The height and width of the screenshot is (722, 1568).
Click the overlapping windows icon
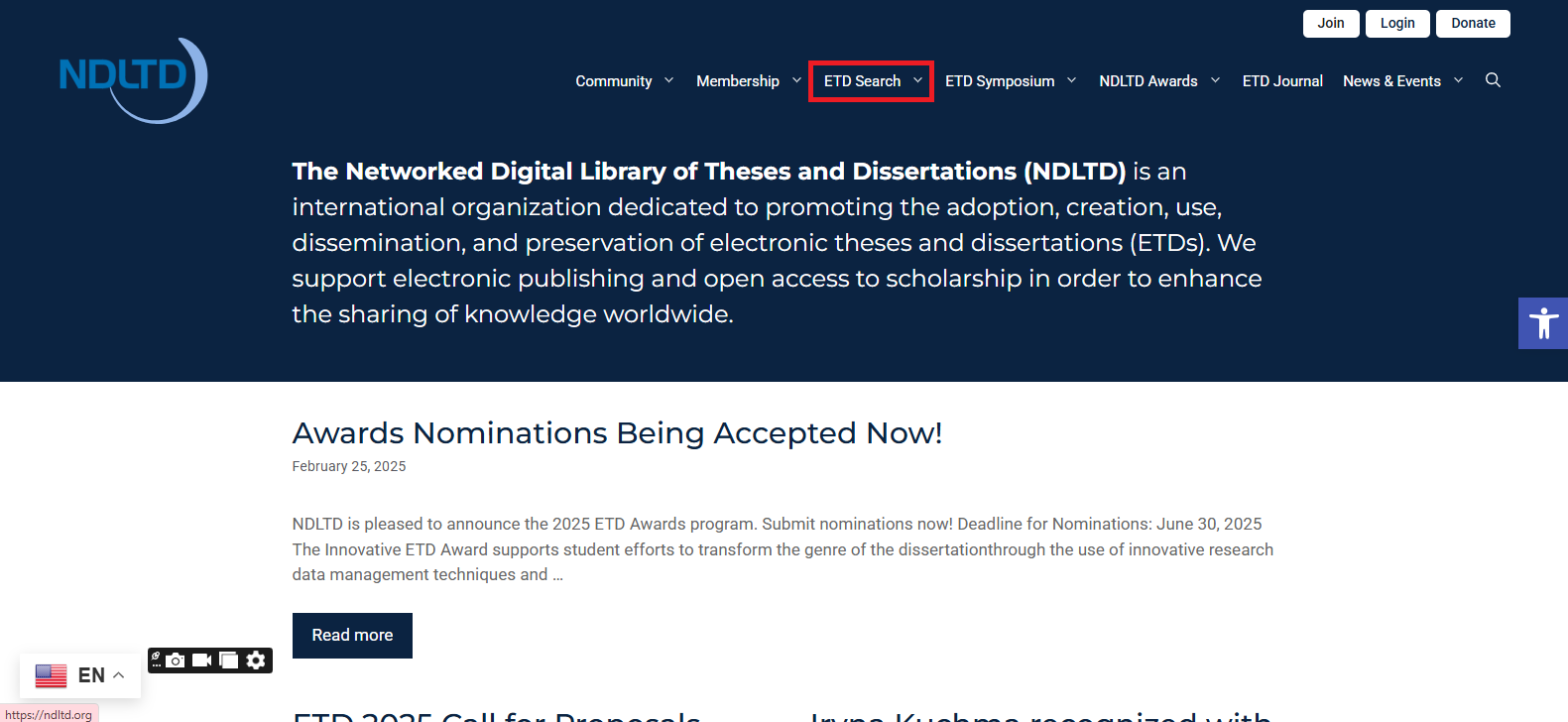(x=229, y=661)
